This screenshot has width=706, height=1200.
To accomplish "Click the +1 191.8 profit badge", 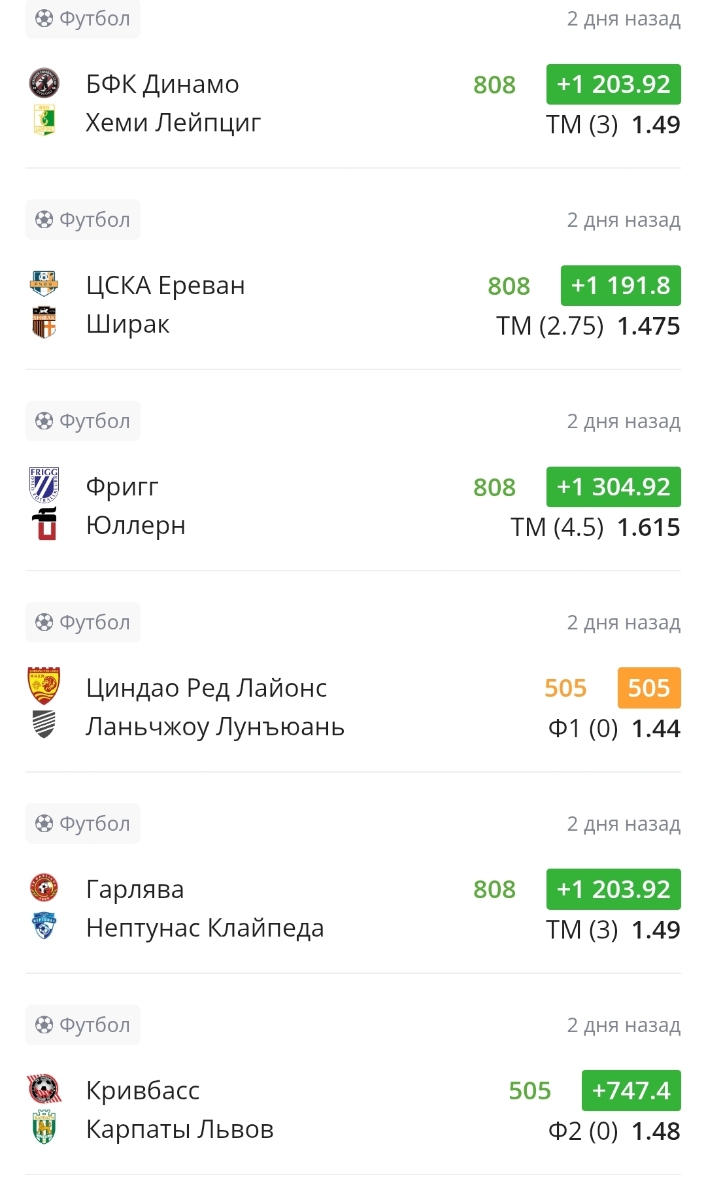I will click(x=620, y=286).
